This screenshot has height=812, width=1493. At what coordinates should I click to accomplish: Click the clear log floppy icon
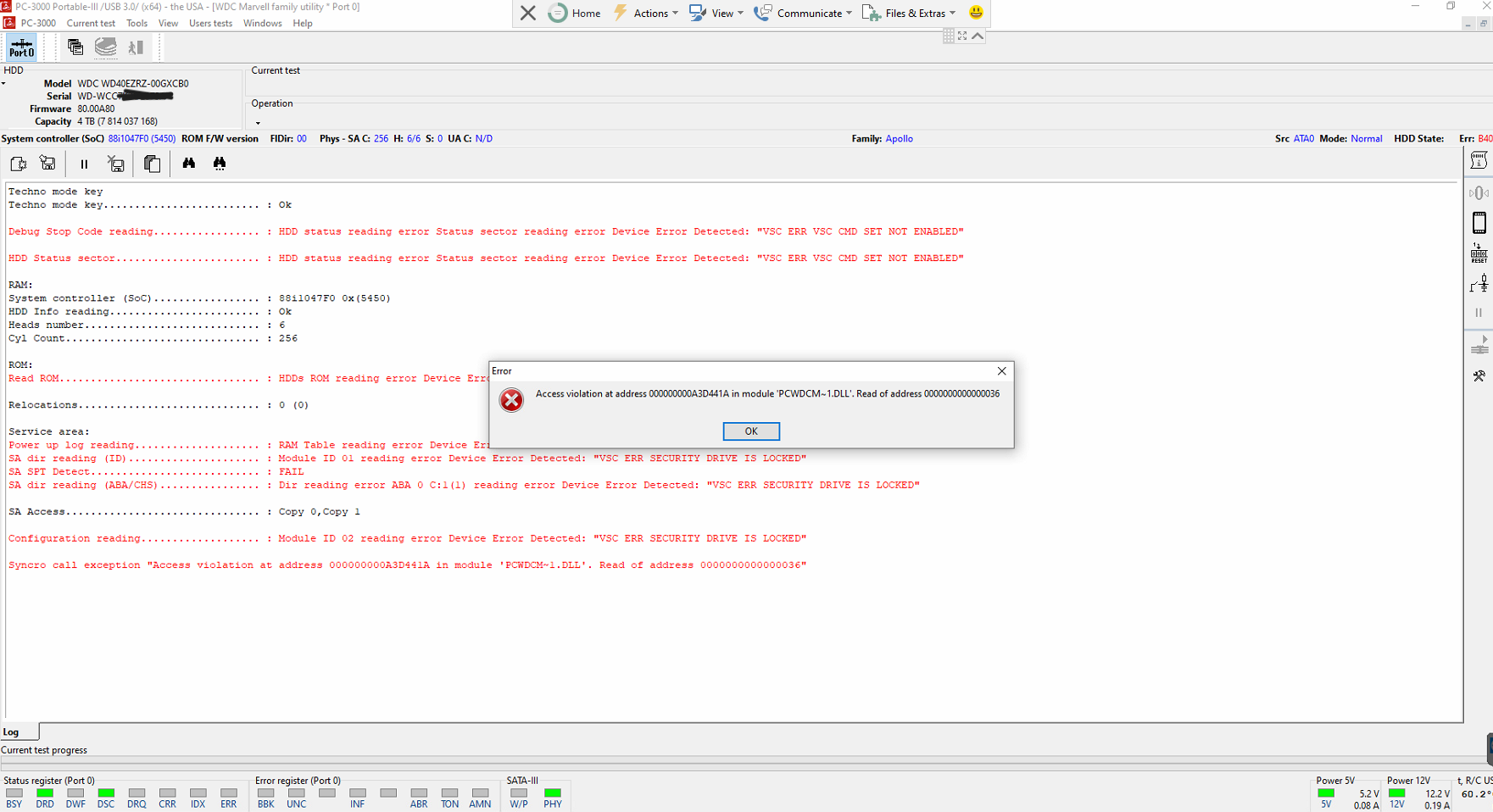click(x=116, y=164)
